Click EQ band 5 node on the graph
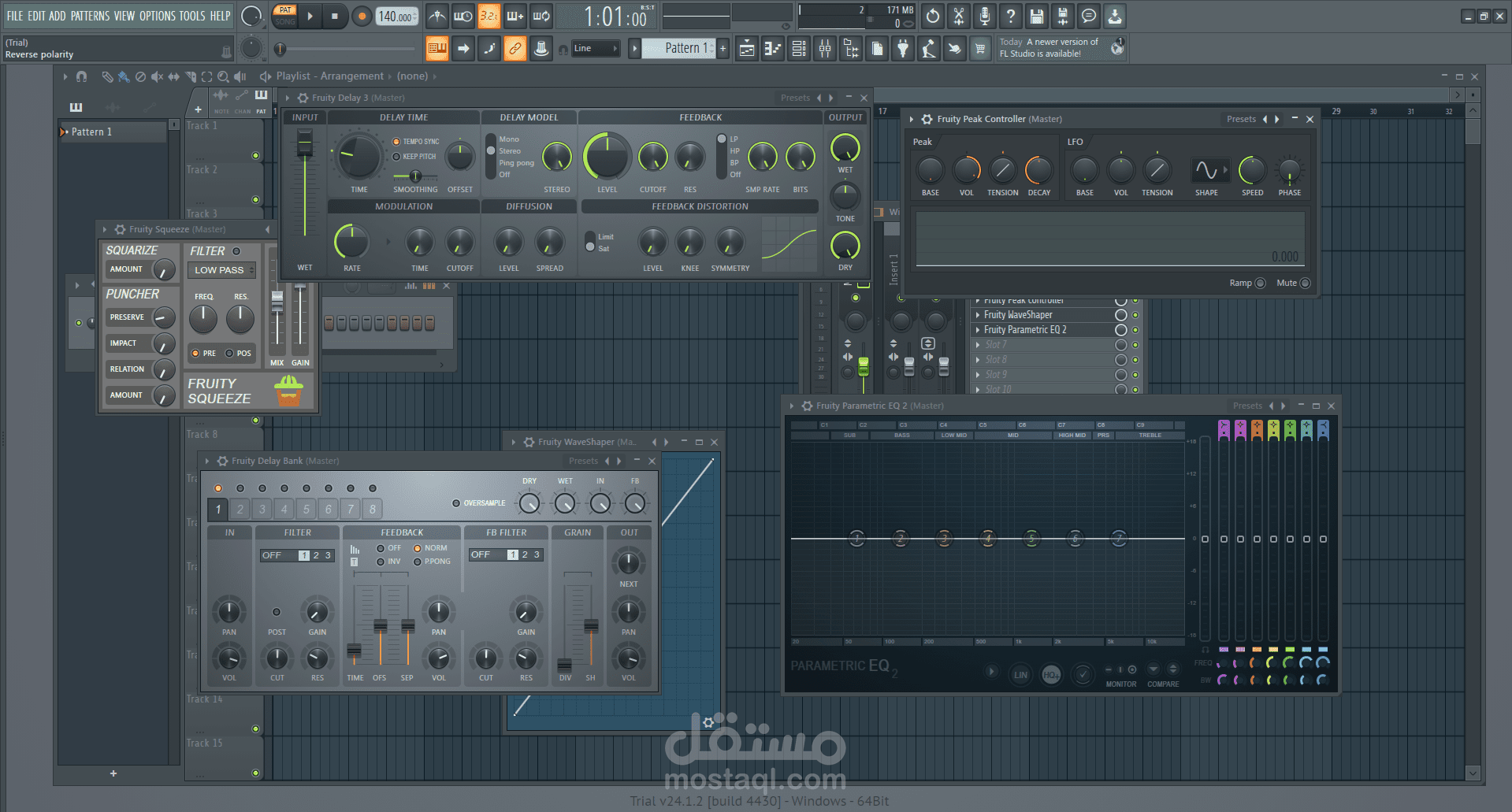Screen dimensions: 1512x812 [1031, 539]
